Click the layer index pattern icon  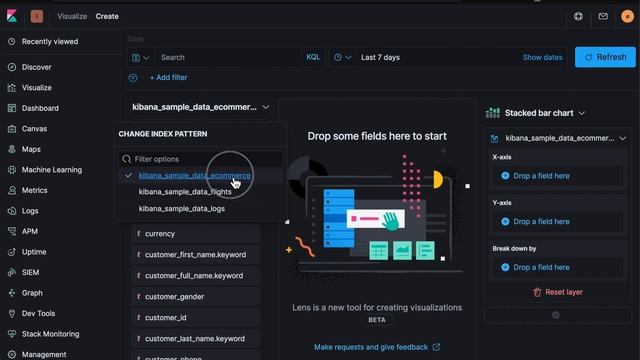(x=494, y=138)
